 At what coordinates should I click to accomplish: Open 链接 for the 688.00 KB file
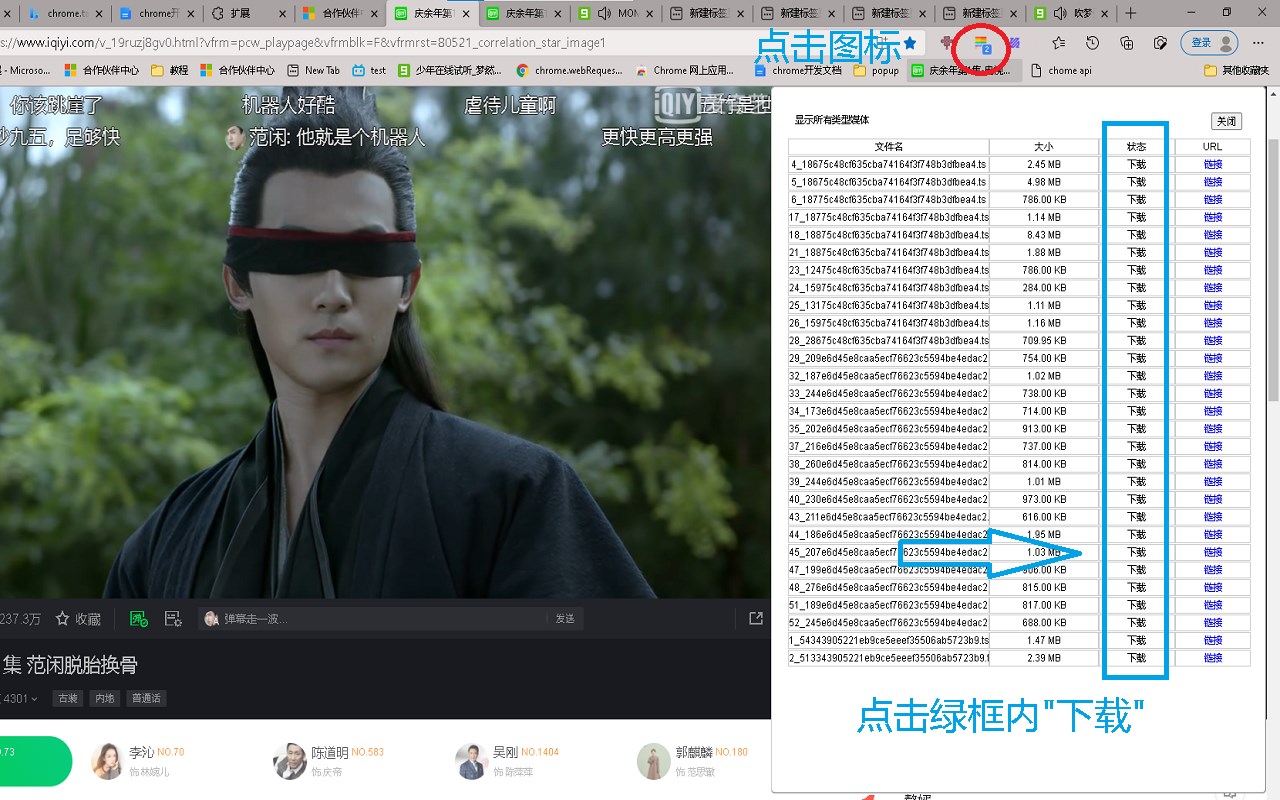tap(1213, 623)
